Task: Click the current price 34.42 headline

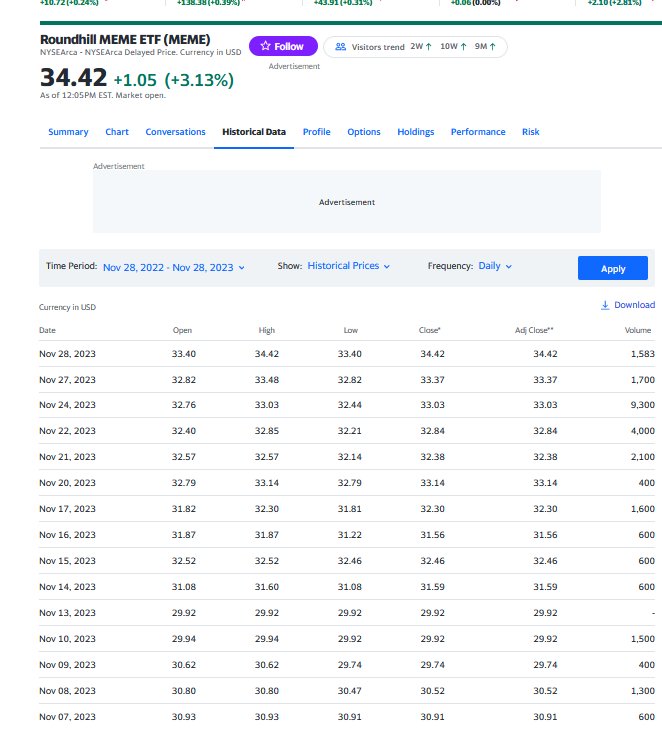Action: (x=73, y=77)
